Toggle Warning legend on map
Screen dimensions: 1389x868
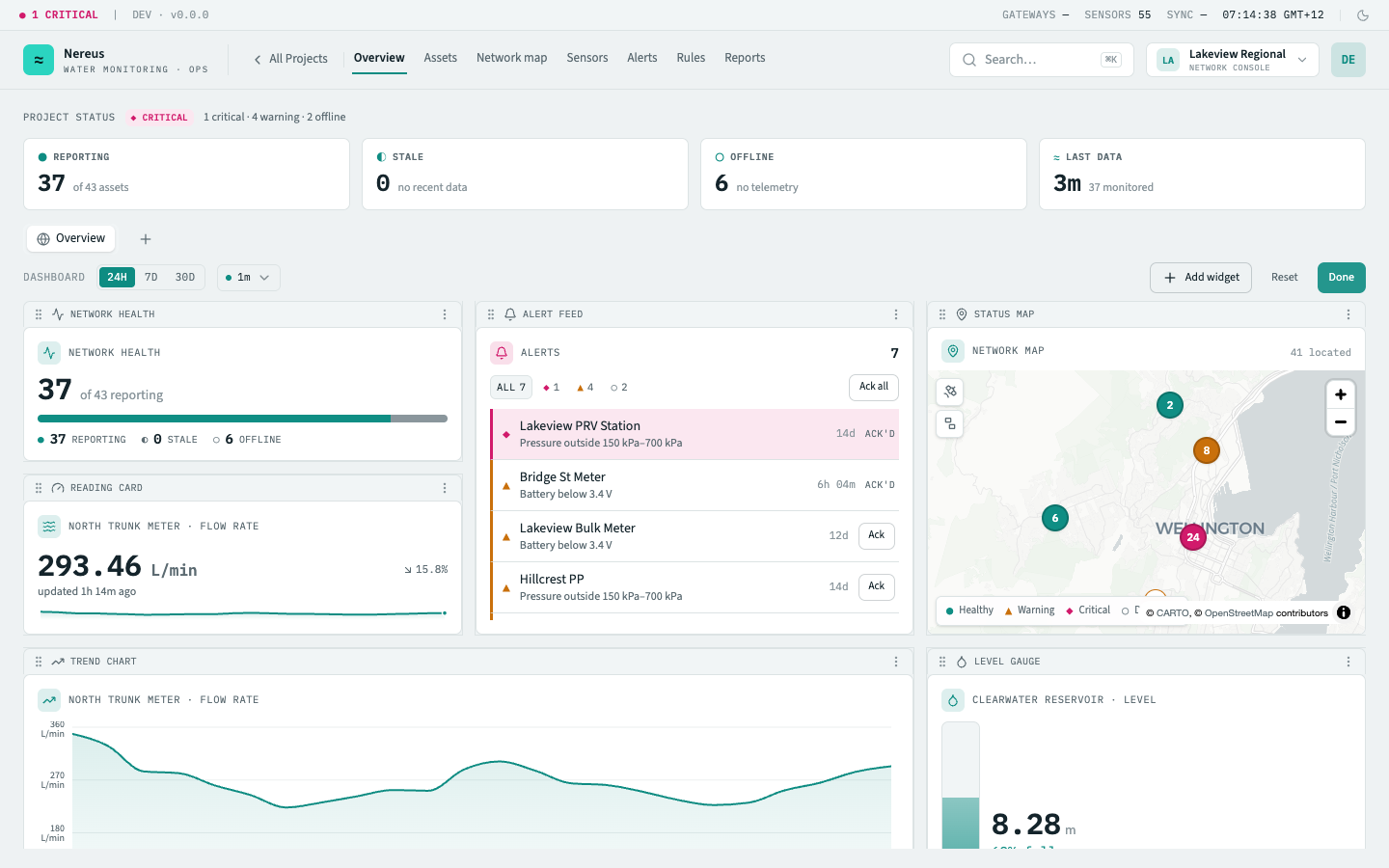pos(1029,610)
